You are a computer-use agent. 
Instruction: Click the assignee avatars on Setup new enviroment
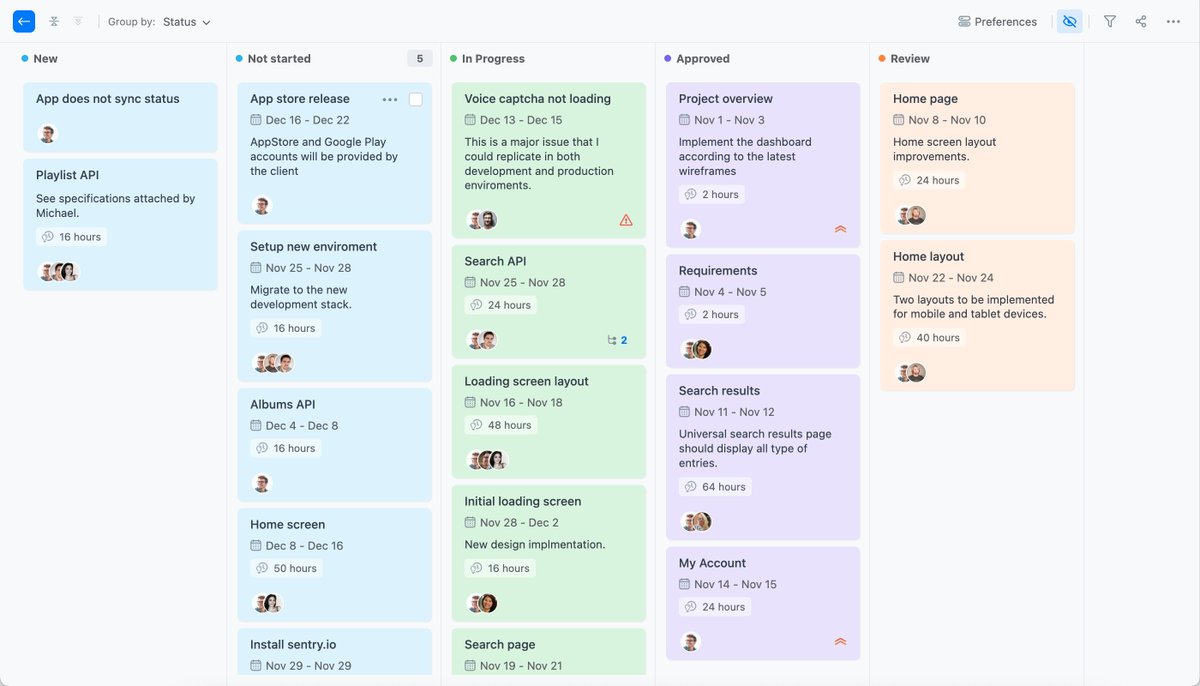coord(273,363)
